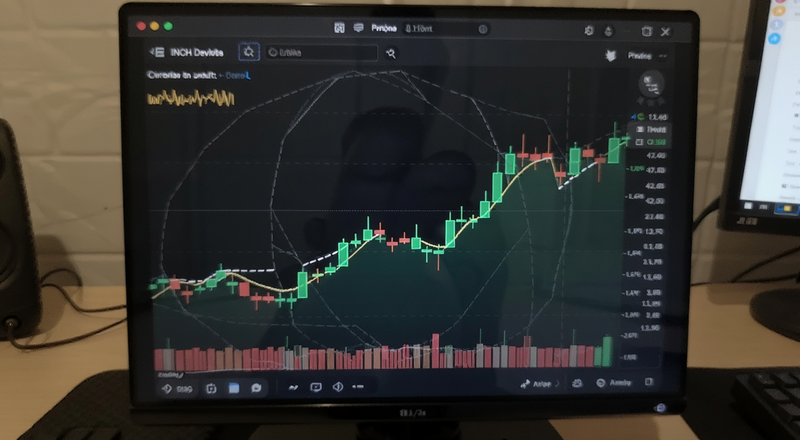Click the info circle in the title bar field

point(483,29)
